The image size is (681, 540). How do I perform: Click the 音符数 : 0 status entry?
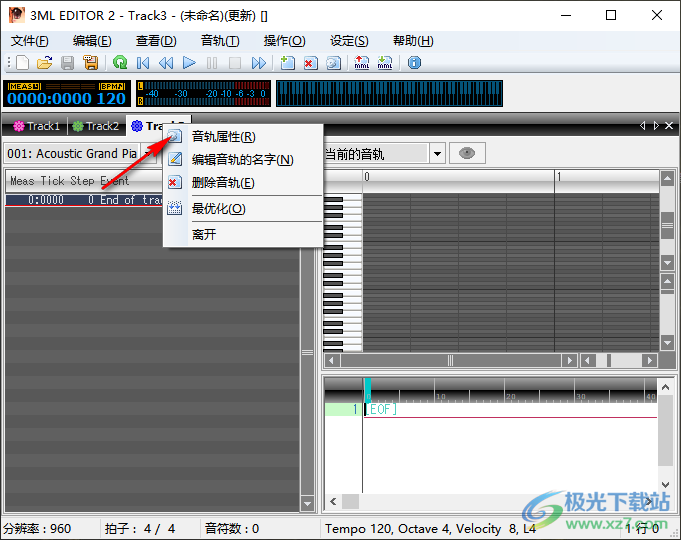pyautogui.click(x=232, y=529)
